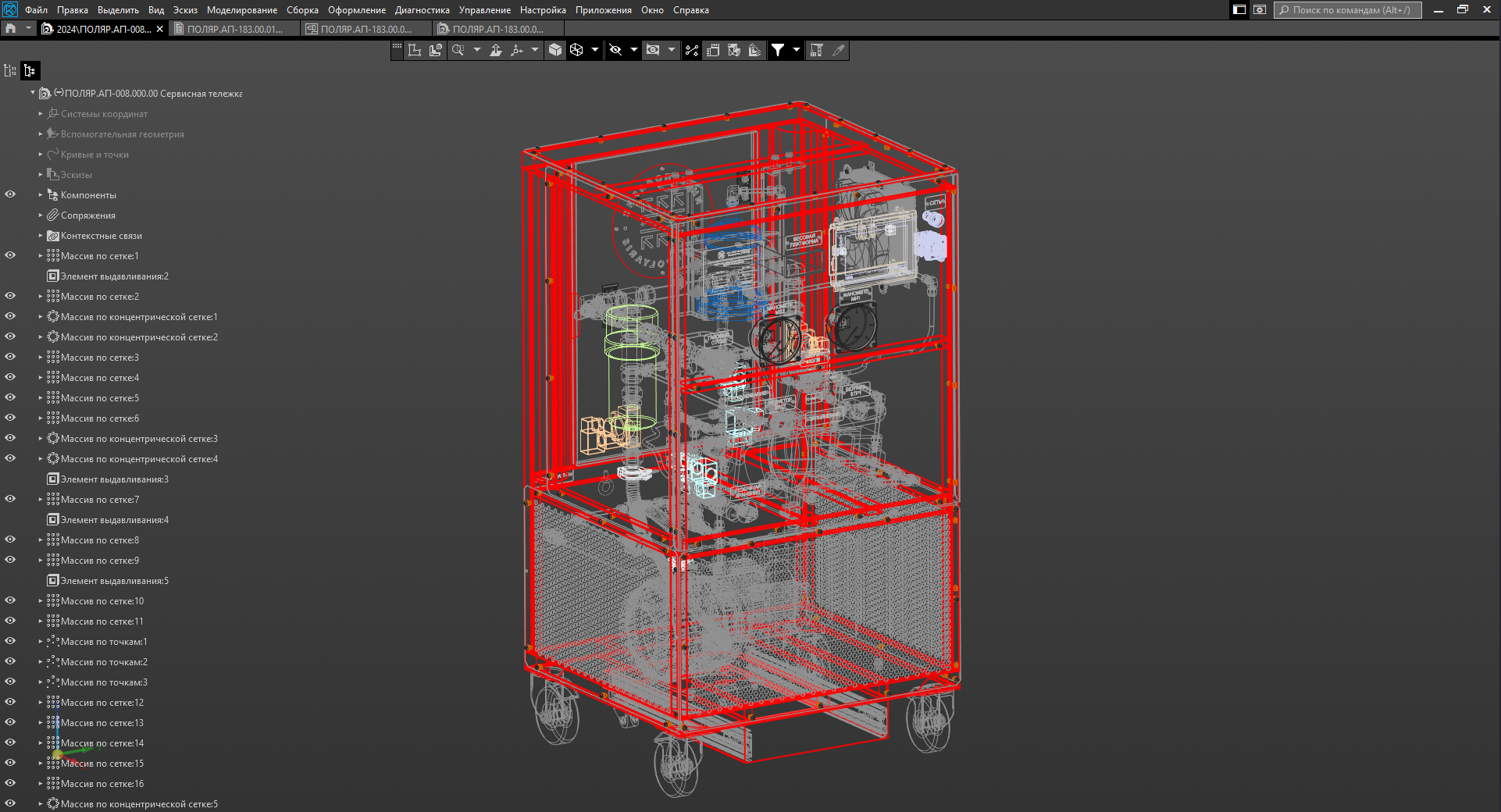Click the zoom magnifier tool icon
This screenshot has height=812, width=1501.
[x=458, y=50]
